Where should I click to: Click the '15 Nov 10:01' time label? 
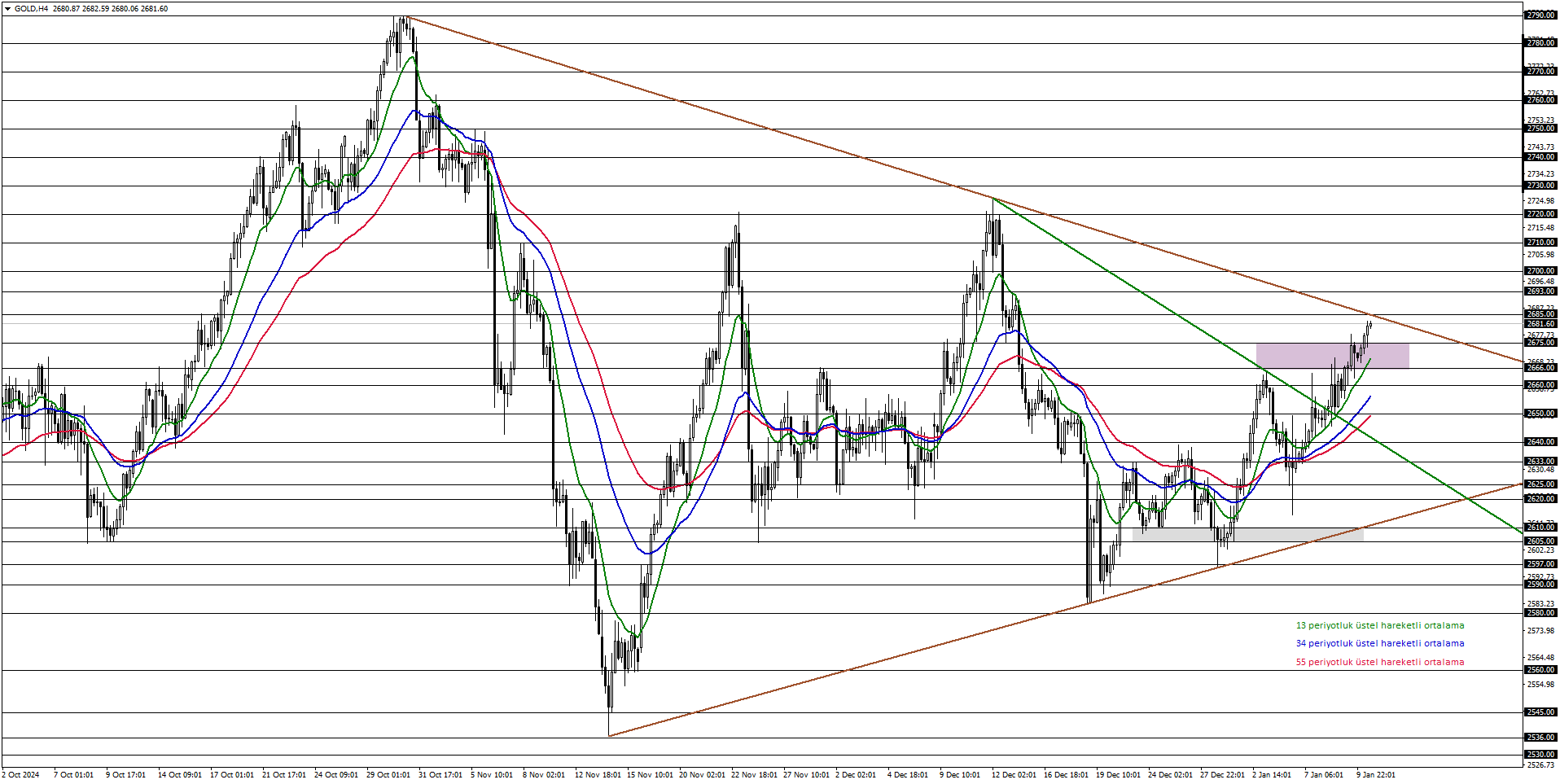(x=651, y=775)
